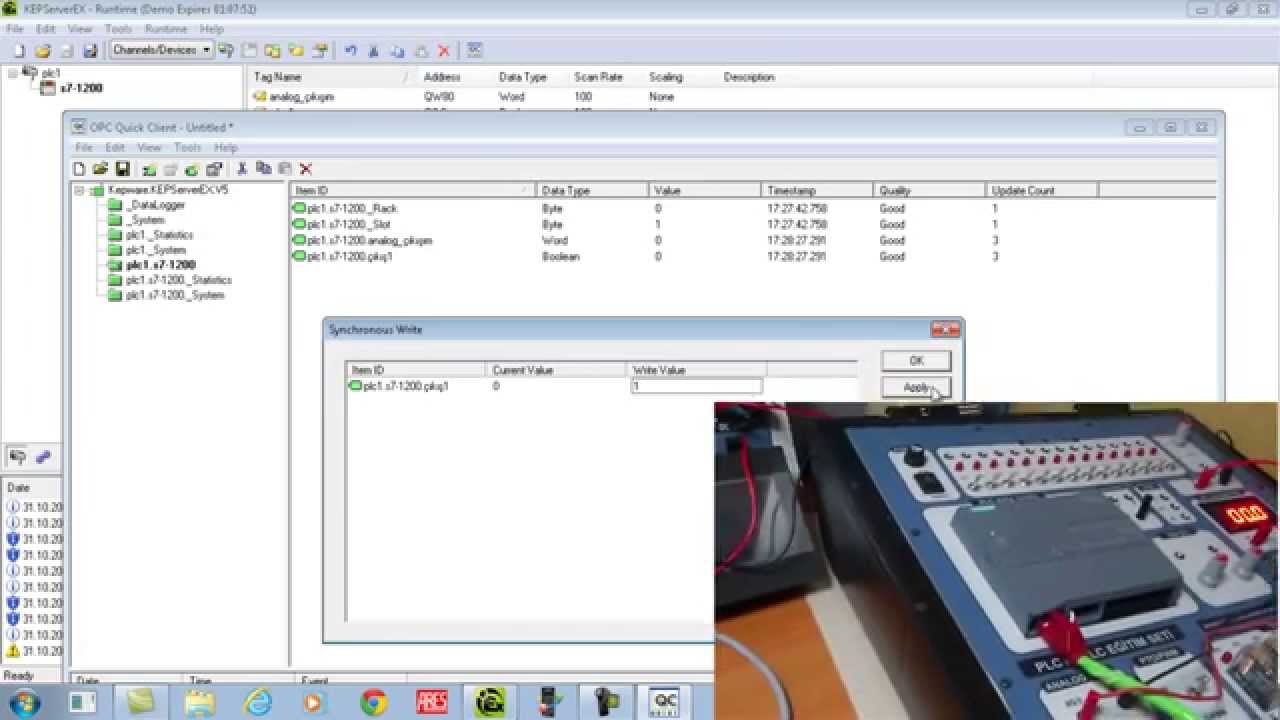Click Update Count column header
This screenshot has height=720, width=1280.
1042,190
